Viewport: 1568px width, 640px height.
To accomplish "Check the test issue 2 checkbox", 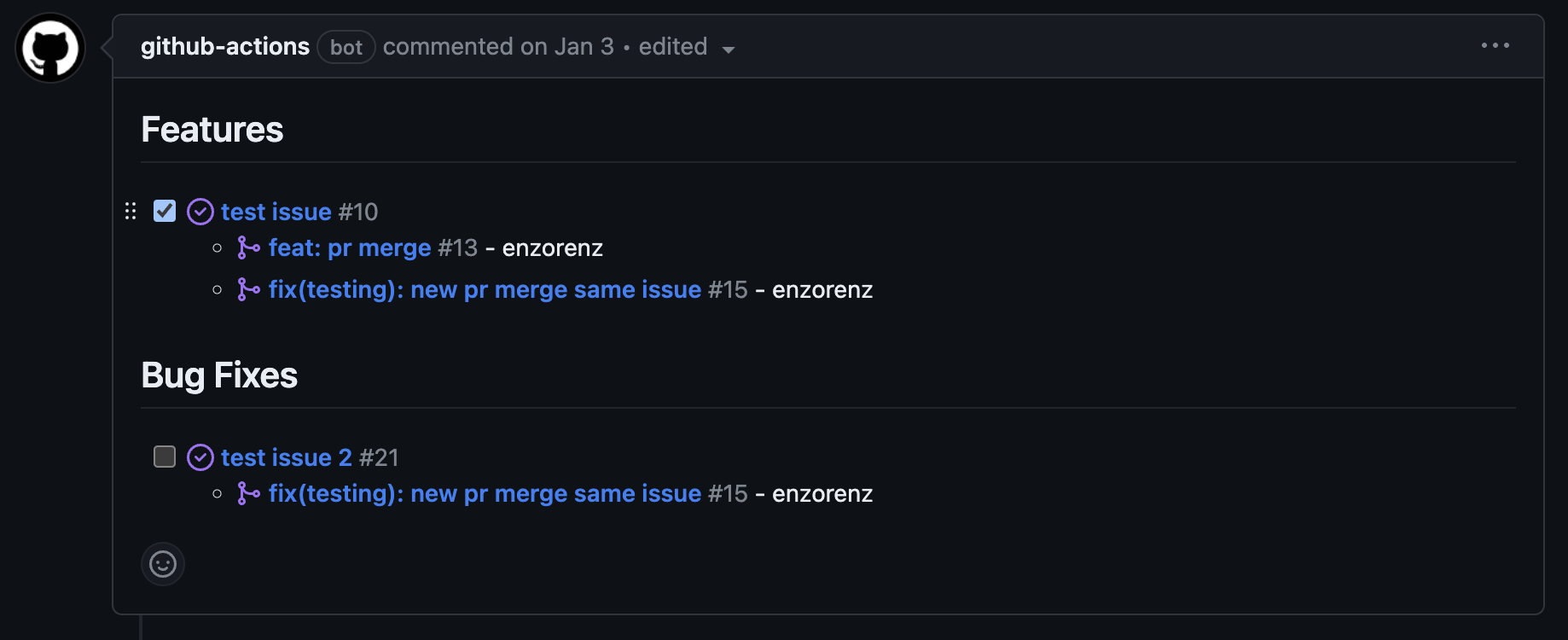I will click(x=164, y=457).
